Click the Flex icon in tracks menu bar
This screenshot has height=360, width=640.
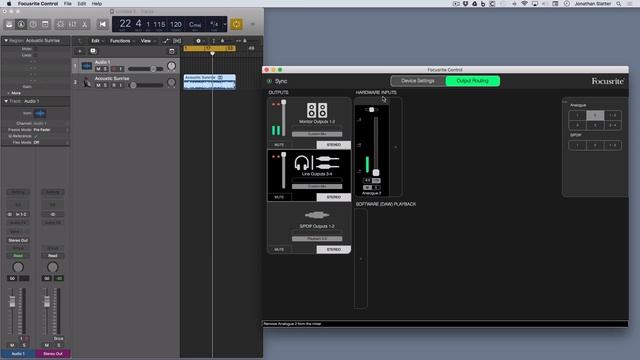177,41
